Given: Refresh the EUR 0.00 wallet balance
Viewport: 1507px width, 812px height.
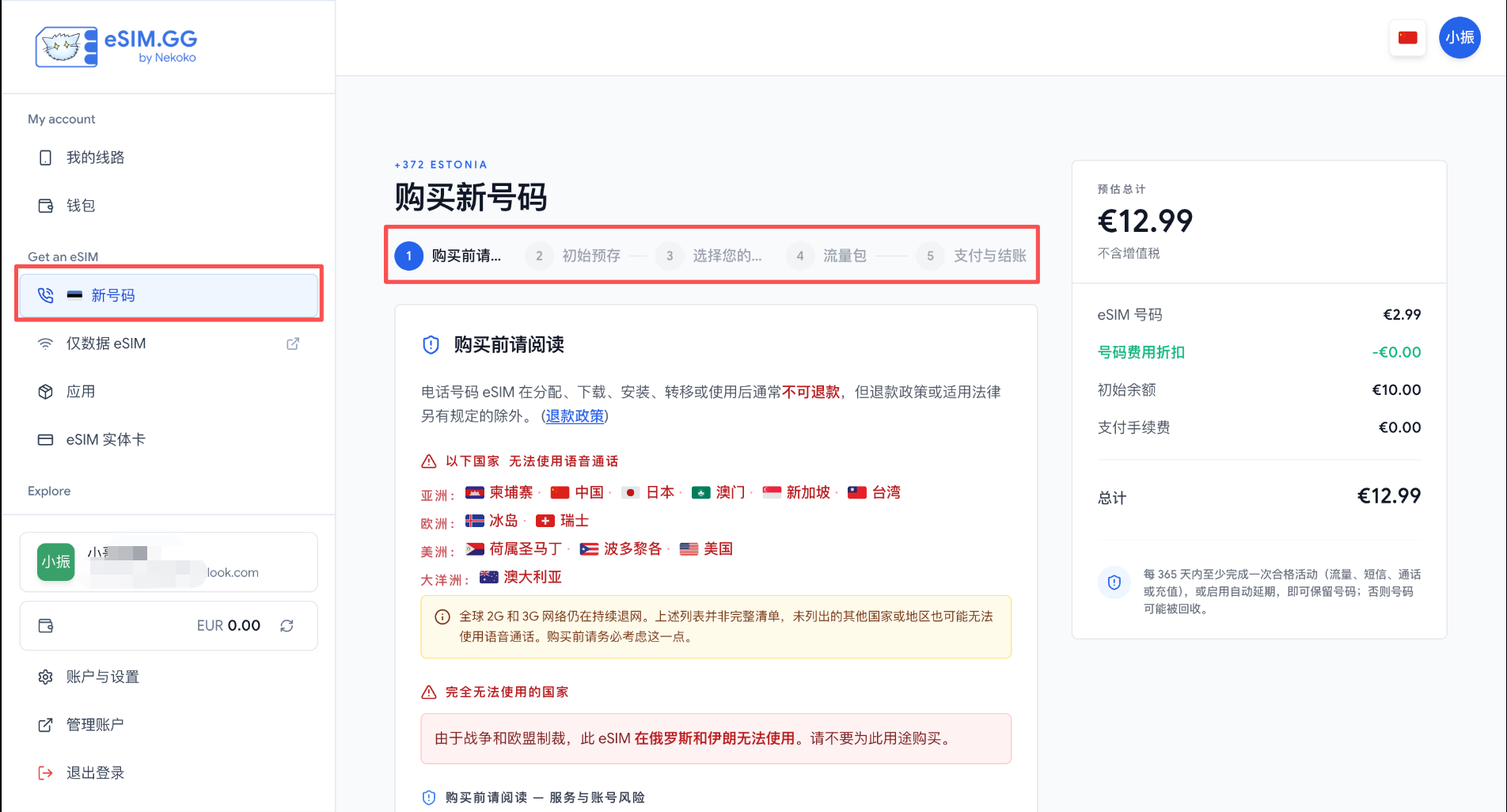Looking at the screenshot, I should 287,626.
